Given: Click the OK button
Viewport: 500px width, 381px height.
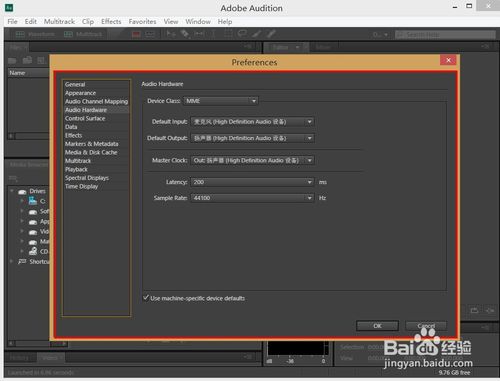Looking at the screenshot, I should point(377,326).
